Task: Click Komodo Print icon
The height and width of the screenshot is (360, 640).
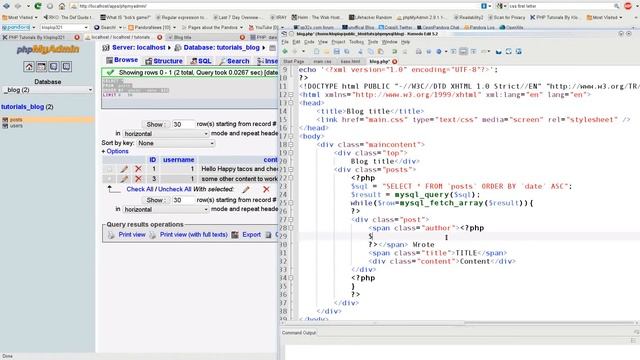Action: click(418, 51)
